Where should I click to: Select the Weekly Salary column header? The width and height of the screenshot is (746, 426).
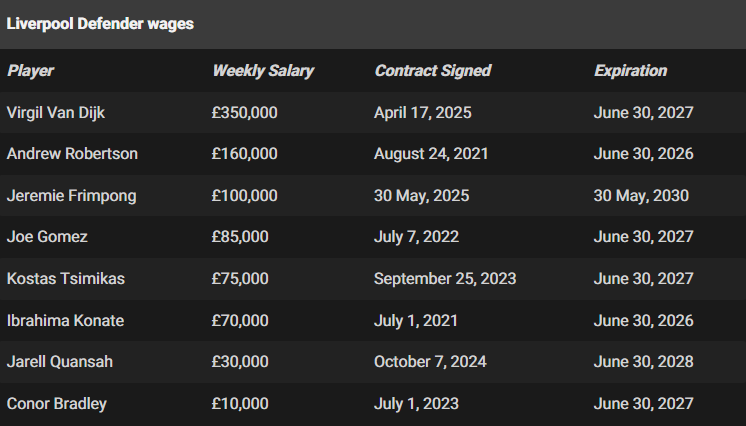263,71
